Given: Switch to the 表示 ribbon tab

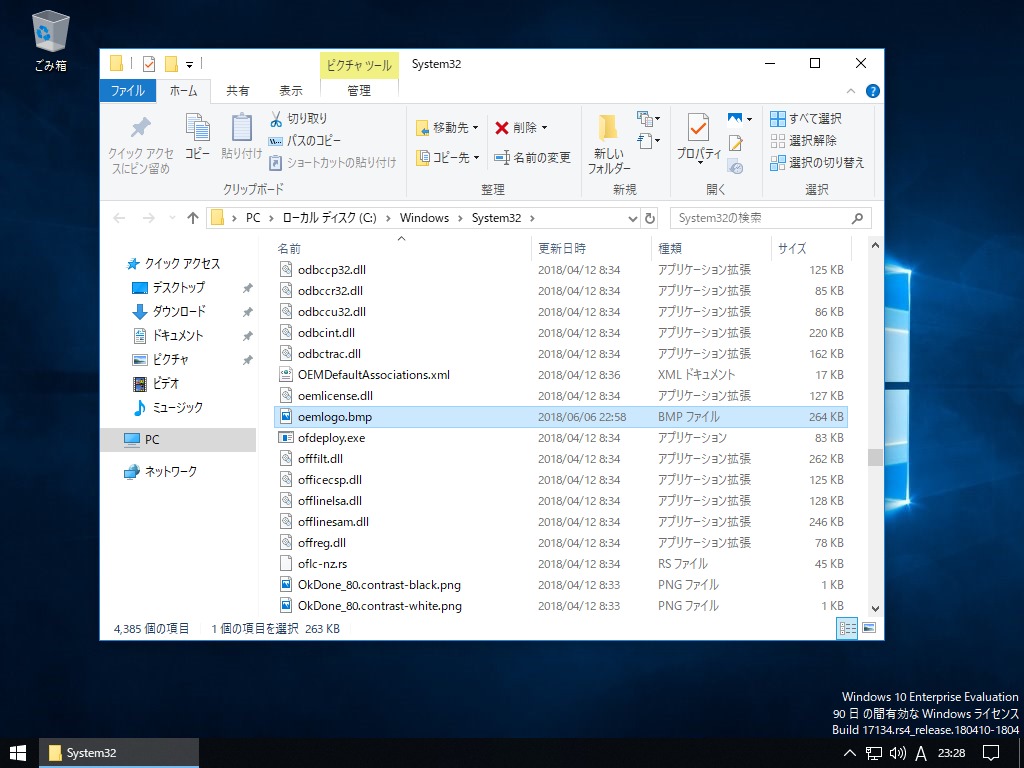Looking at the screenshot, I should (290, 89).
